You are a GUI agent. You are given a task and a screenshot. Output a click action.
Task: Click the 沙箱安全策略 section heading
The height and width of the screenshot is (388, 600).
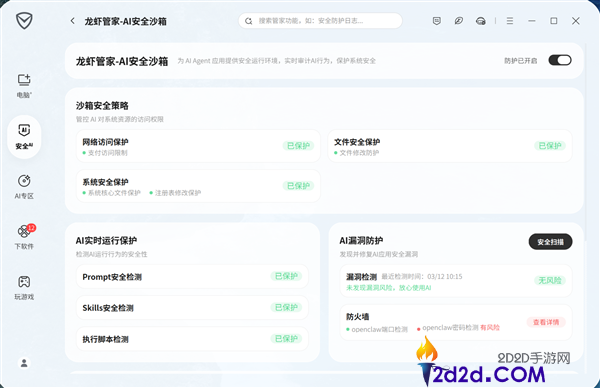click(x=102, y=106)
